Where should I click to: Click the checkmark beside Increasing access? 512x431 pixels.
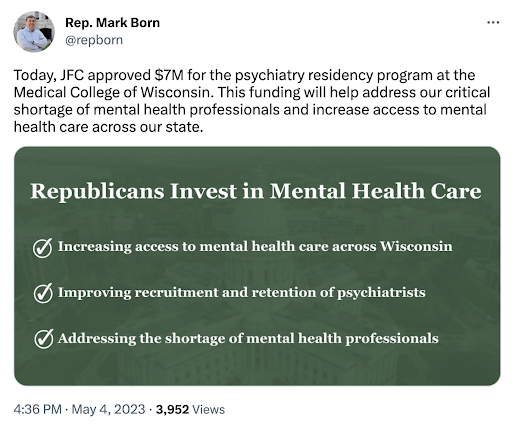[x=43, y=248]
